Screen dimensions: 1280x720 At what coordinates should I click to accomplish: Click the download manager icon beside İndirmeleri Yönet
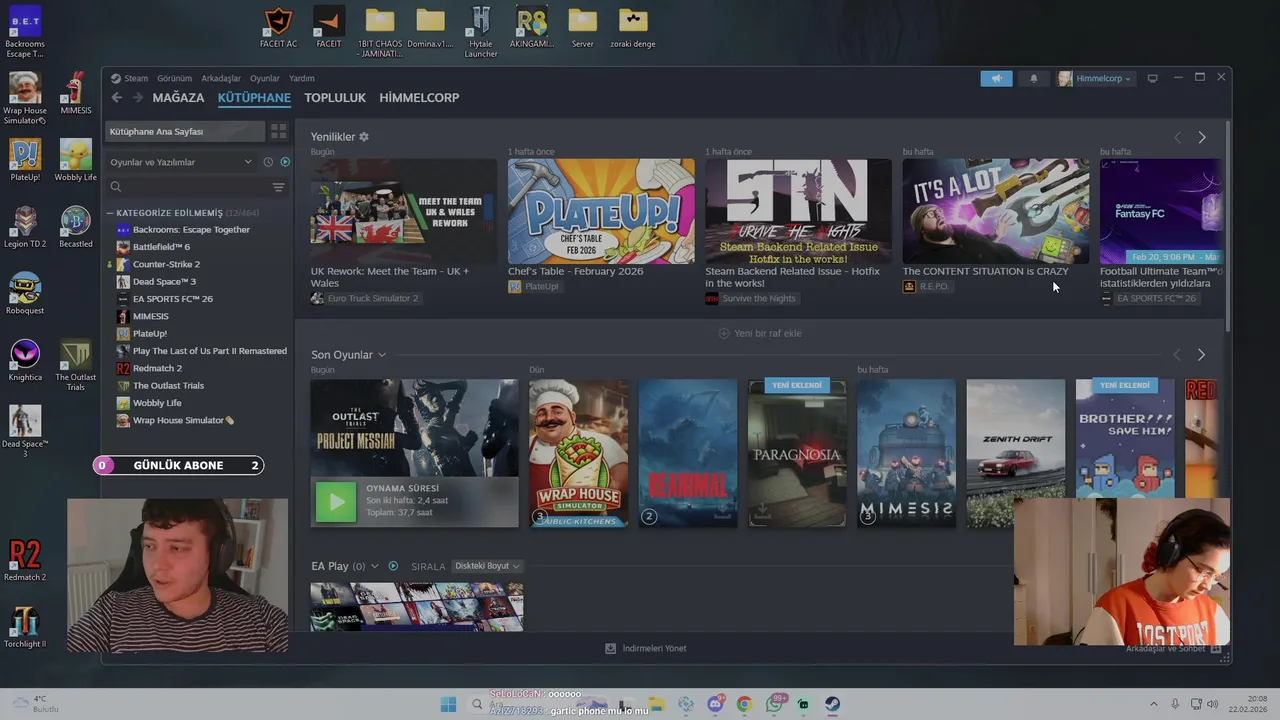611,648
